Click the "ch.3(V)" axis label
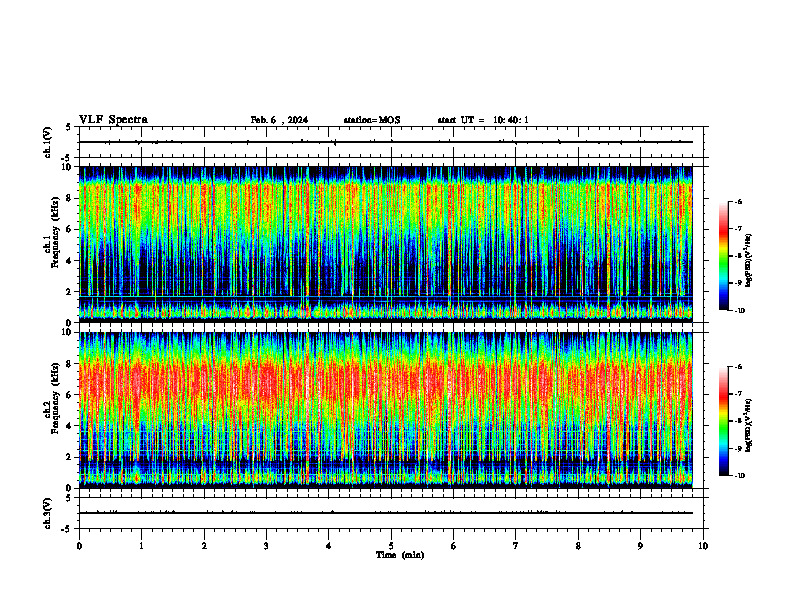Screen dimensions: 792x612 [x=47, y=514]
